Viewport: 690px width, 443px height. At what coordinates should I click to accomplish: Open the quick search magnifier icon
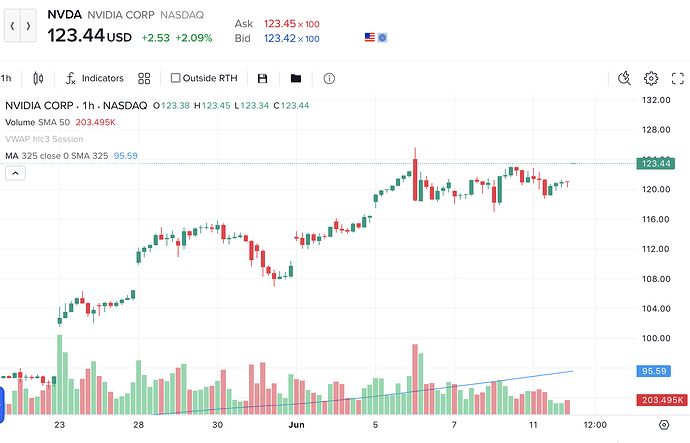[624, 78]
